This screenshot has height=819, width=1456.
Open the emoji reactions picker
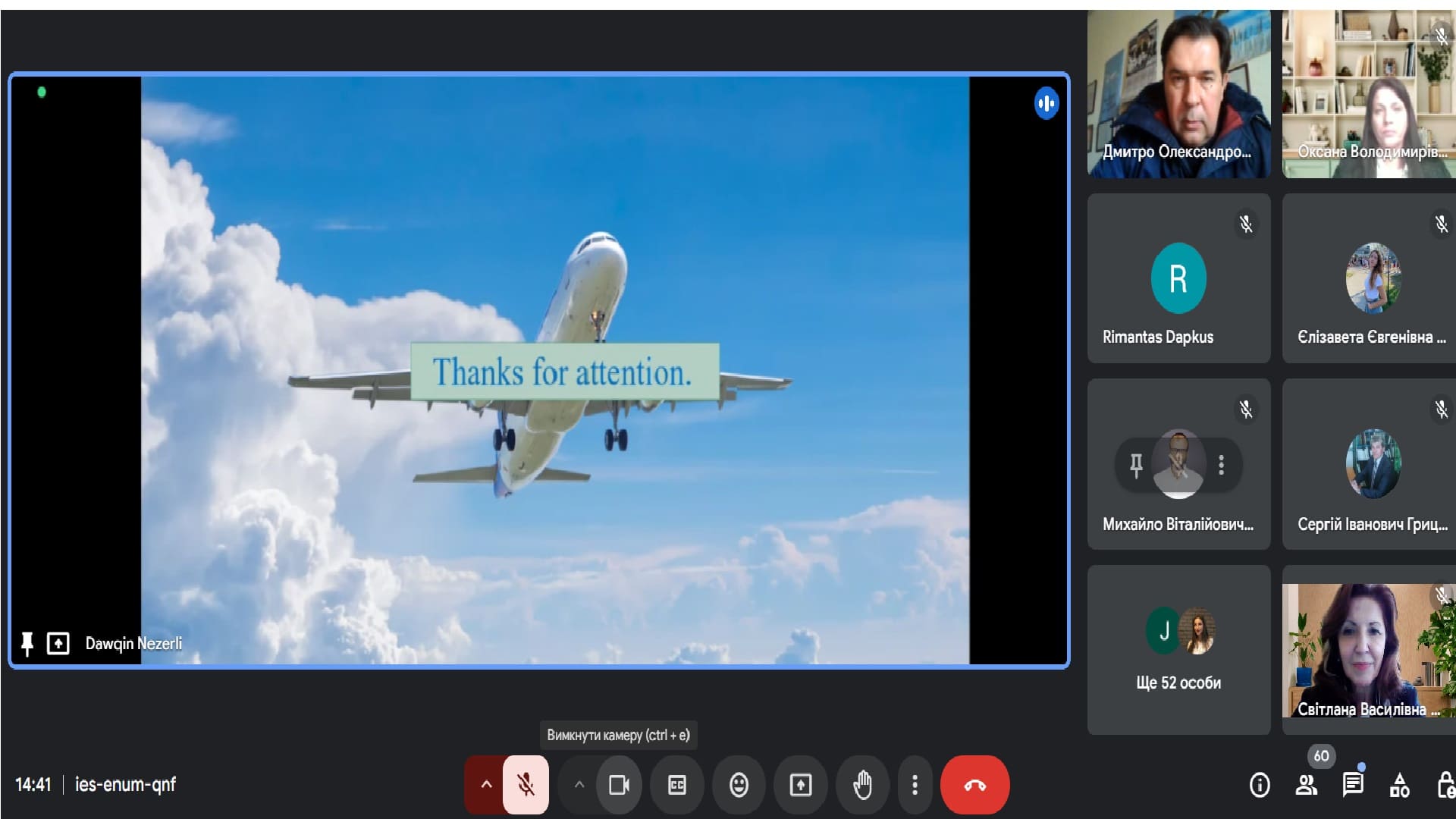(739, 785)
